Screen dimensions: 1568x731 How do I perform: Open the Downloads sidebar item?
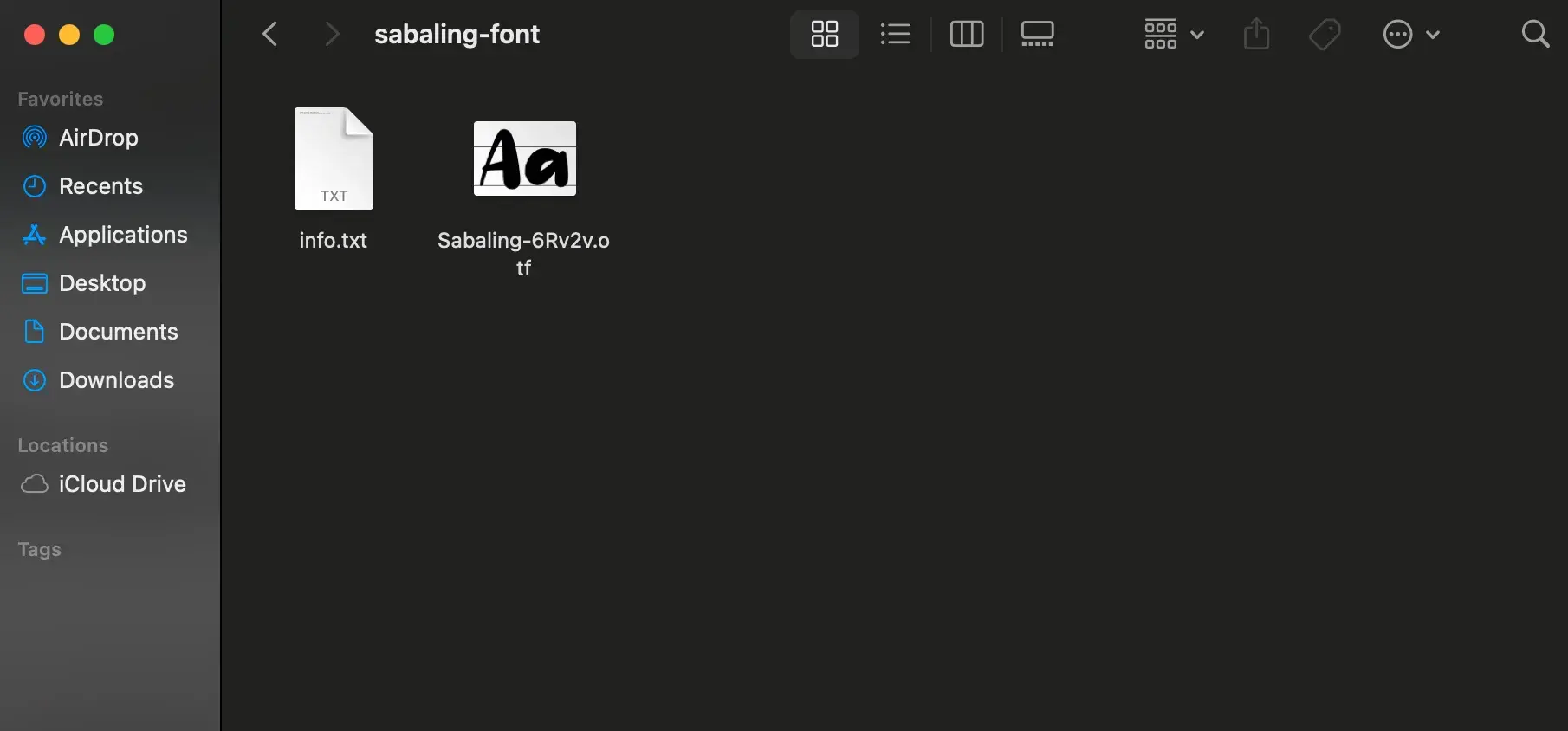pos(116,380)
